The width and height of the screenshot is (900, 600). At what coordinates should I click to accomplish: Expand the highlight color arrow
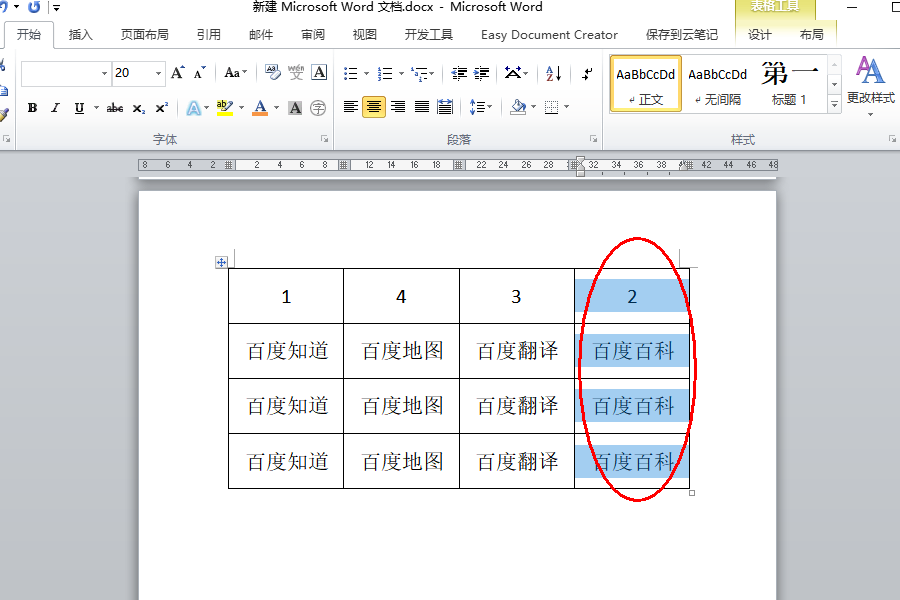pyautogui.click(x=242, y=108)
